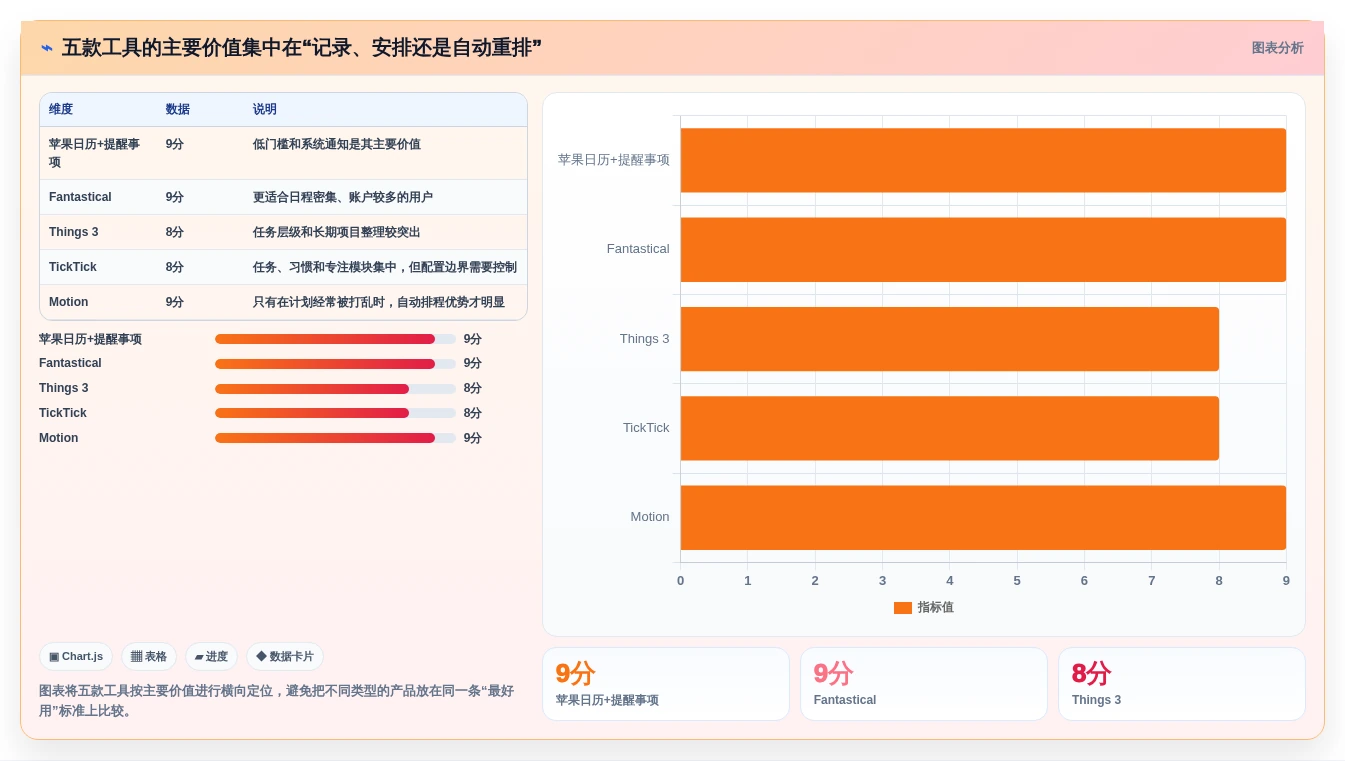Image resolution: width=1345 pixels, height=761 pixels.
Task: Click the TickTick progress bar
Action: point(335,413)
